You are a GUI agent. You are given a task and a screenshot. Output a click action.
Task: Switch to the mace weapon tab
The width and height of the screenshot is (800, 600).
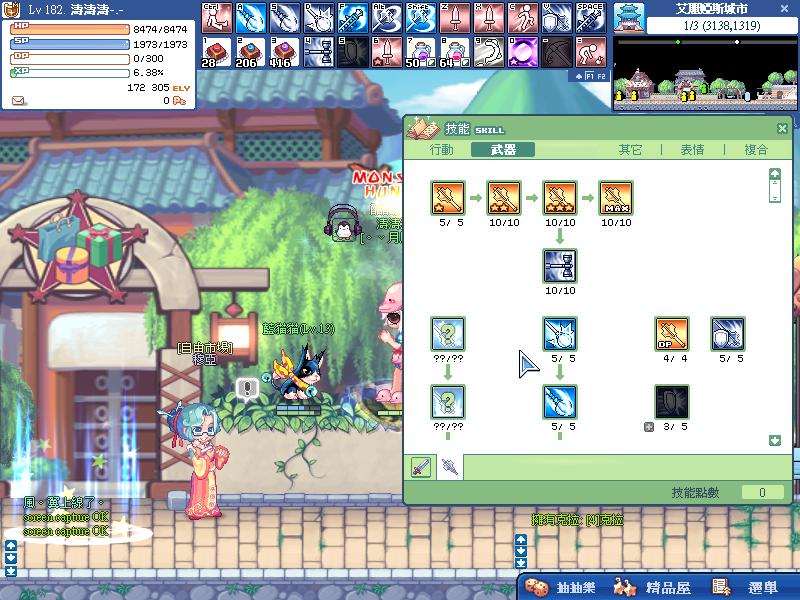coord(449,467)
